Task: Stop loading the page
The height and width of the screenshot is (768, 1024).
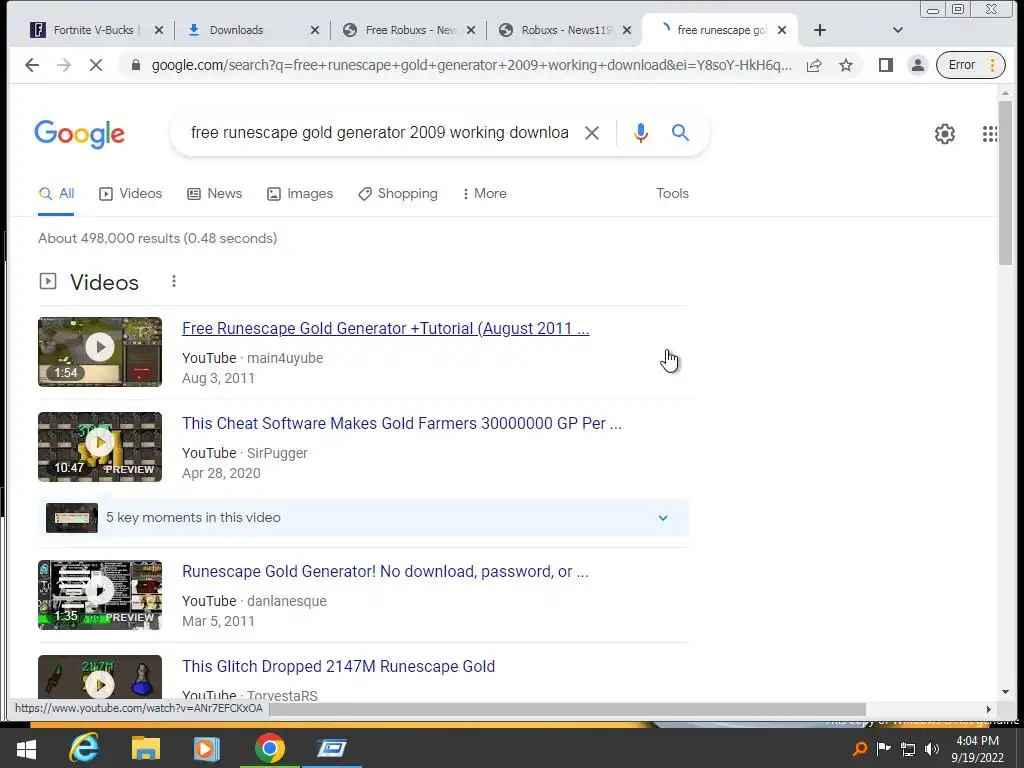Action: point(95,65)
